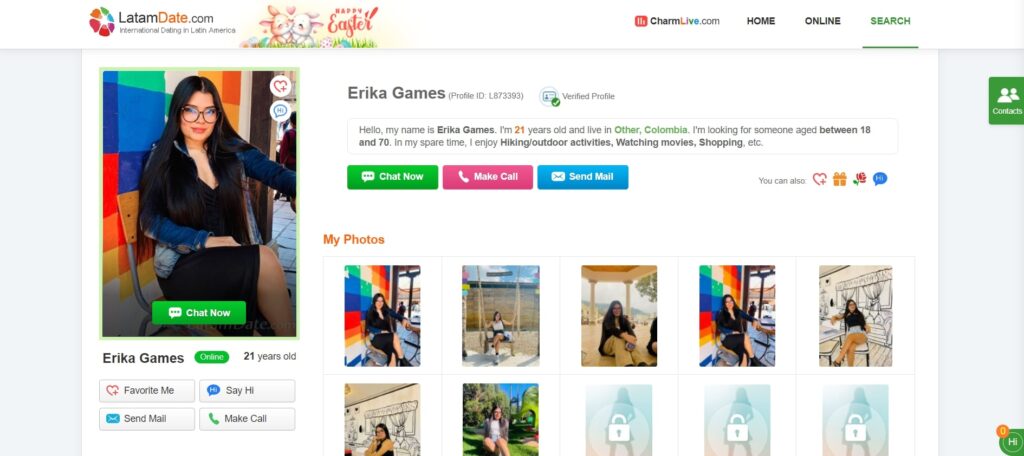
Task: Visit the CharmLive.com link
Action: click(677, 21)
